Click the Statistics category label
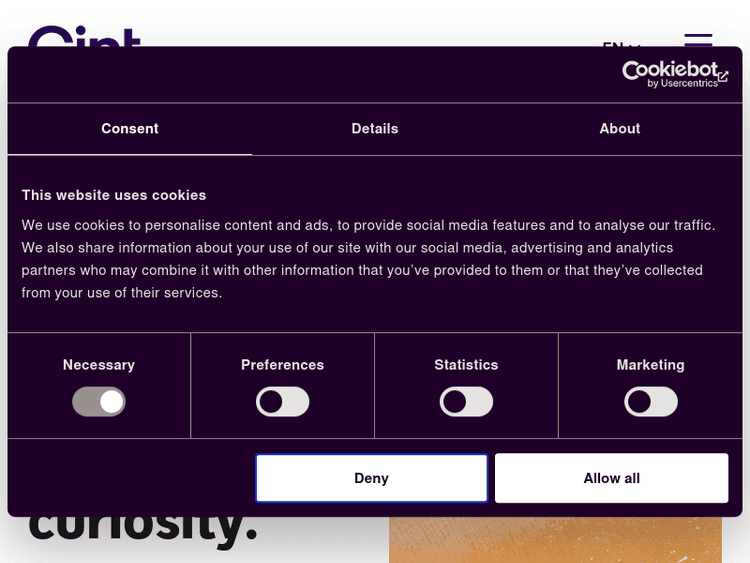 [466, 365]
